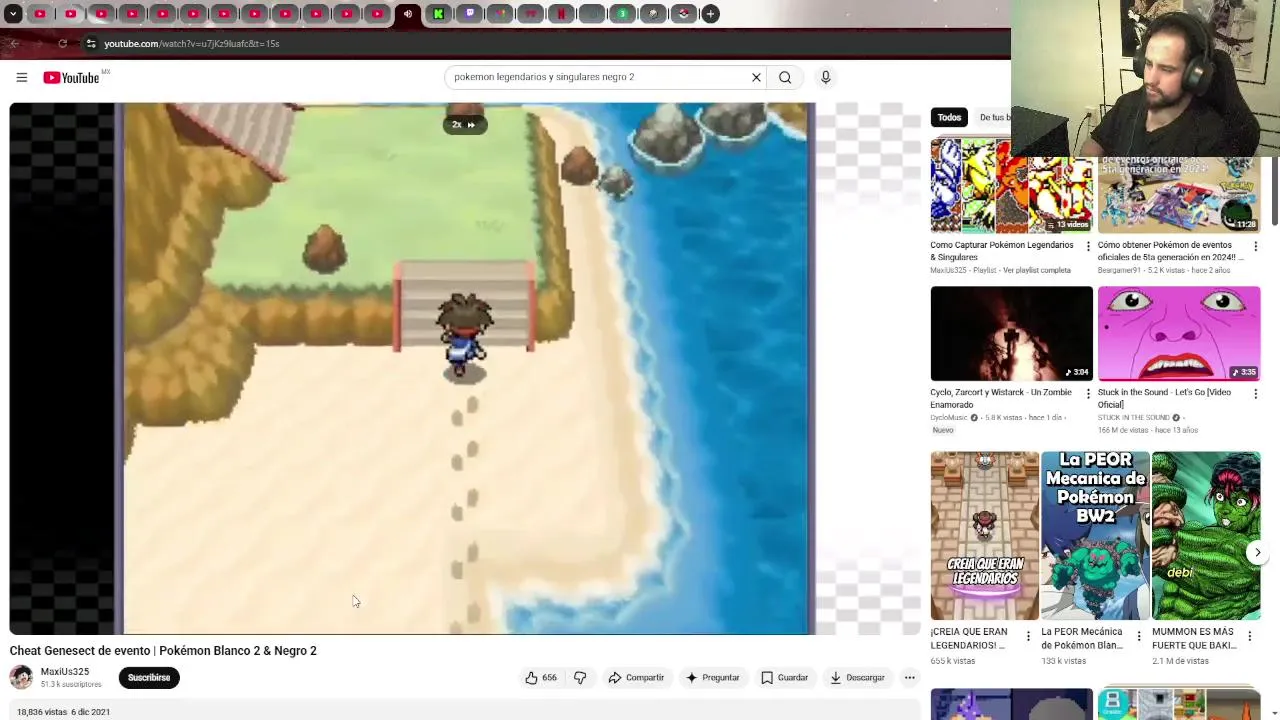Open the MaxiUs325 channel name link

[x=65, y=672]
